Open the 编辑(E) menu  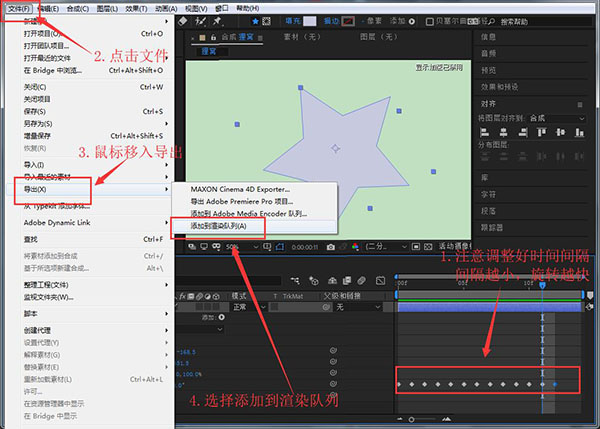point(49,8)
